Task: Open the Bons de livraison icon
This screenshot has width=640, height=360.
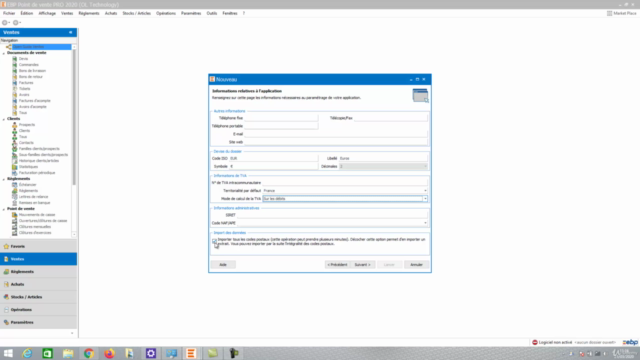Action: click(15, 71)
